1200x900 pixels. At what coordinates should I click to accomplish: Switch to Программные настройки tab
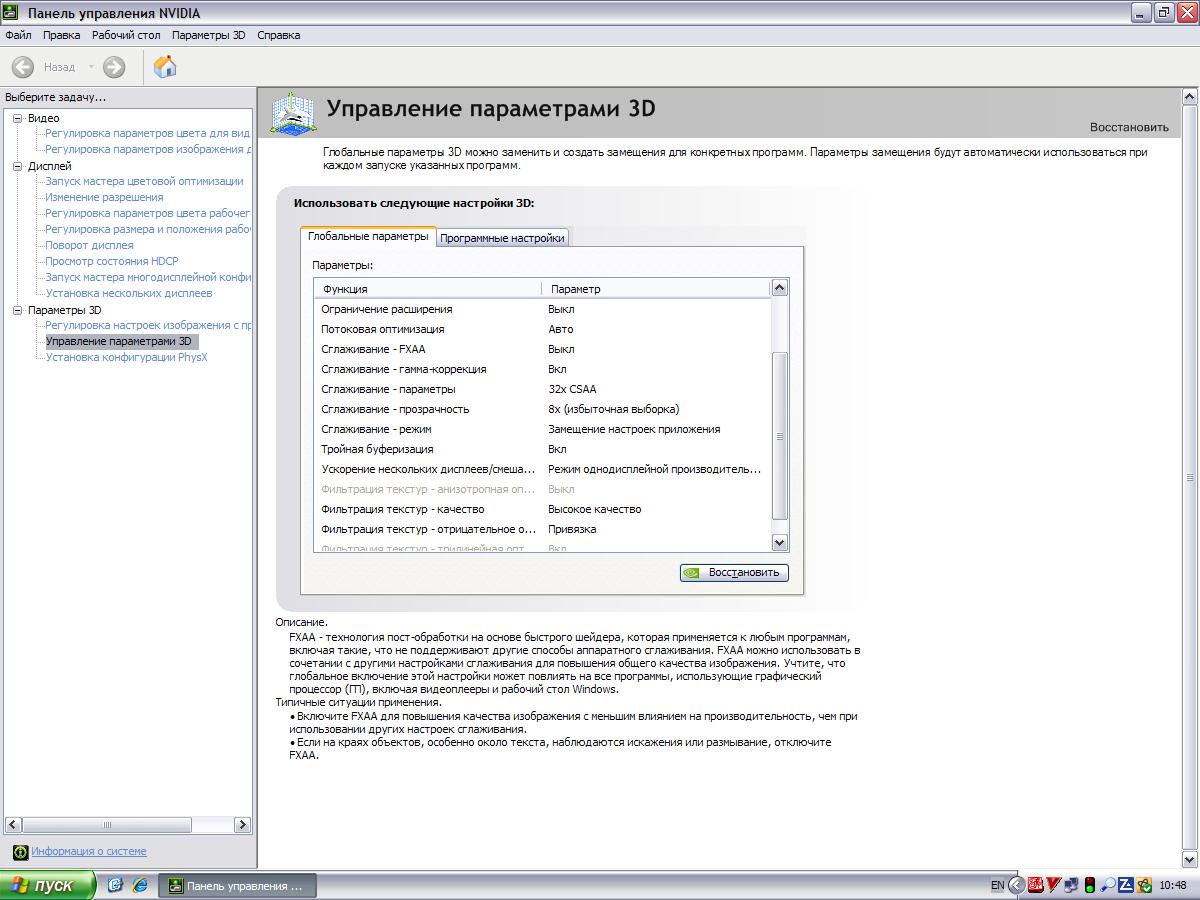tap(503, 238)
